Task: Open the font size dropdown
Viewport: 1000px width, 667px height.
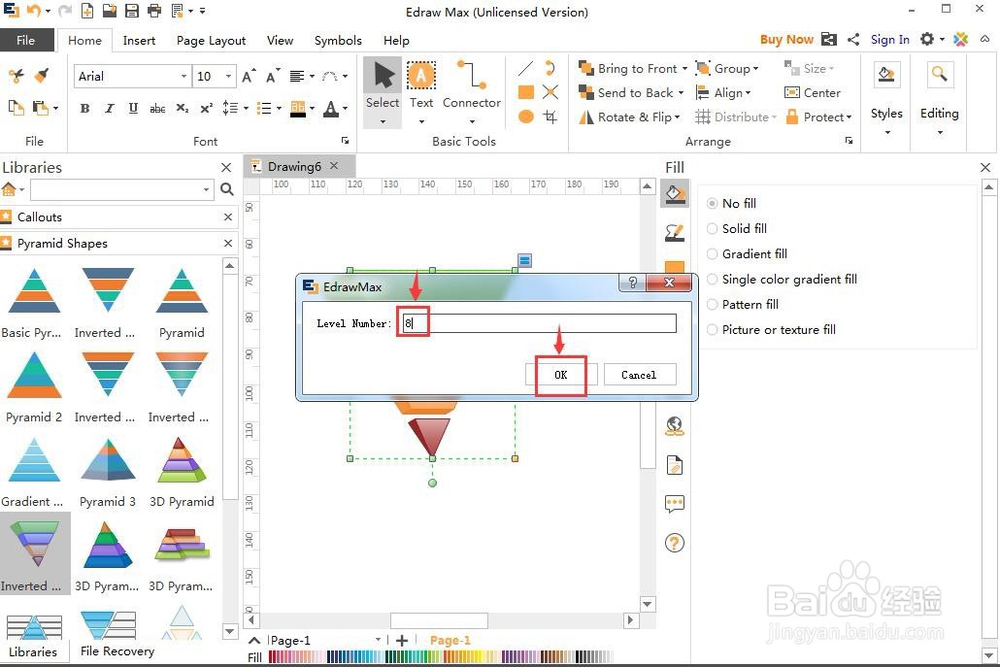Action: tap(229, 77)
